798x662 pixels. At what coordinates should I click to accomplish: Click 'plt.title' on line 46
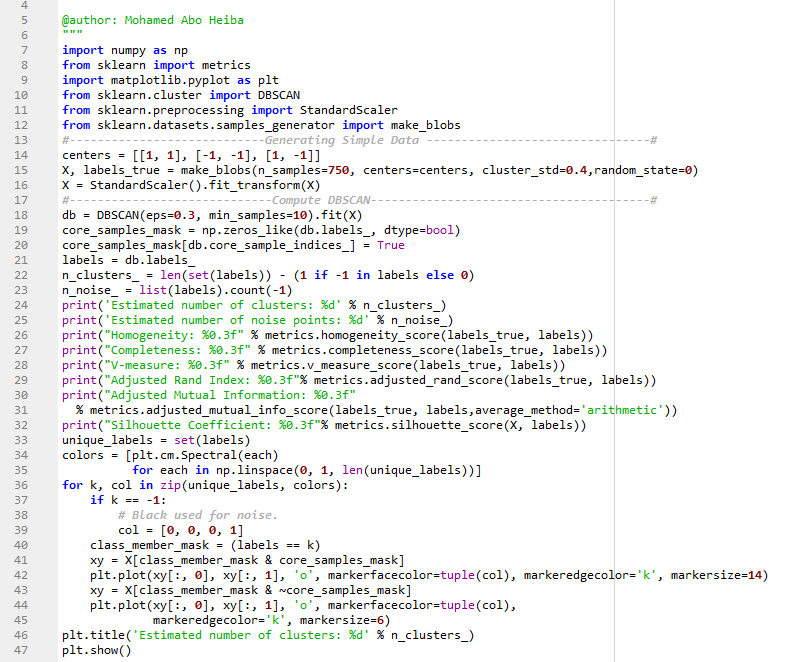pos(93,636)
